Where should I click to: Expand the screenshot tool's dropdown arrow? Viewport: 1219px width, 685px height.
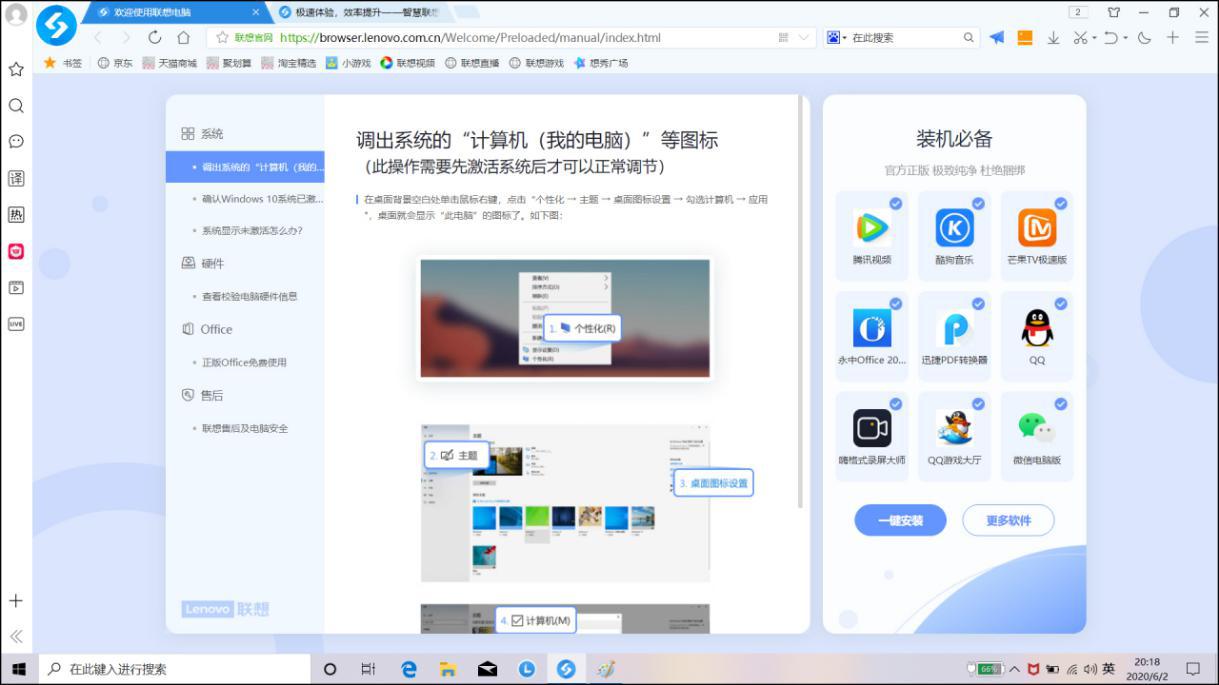click(1097, 39)
